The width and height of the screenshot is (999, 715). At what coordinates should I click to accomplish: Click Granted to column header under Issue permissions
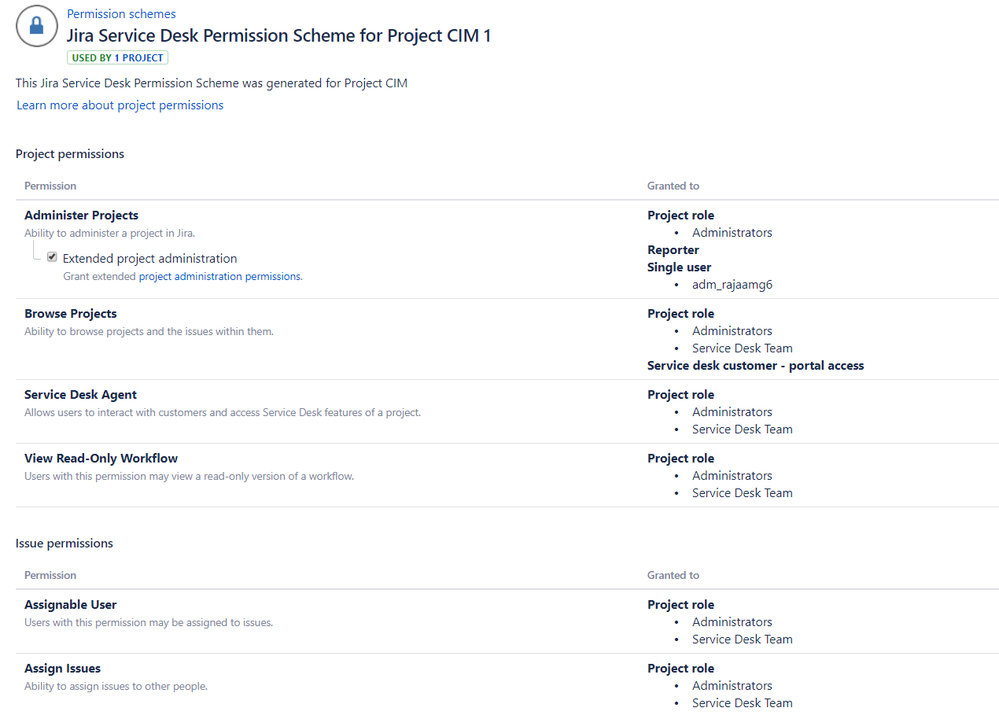click(673, 575)
